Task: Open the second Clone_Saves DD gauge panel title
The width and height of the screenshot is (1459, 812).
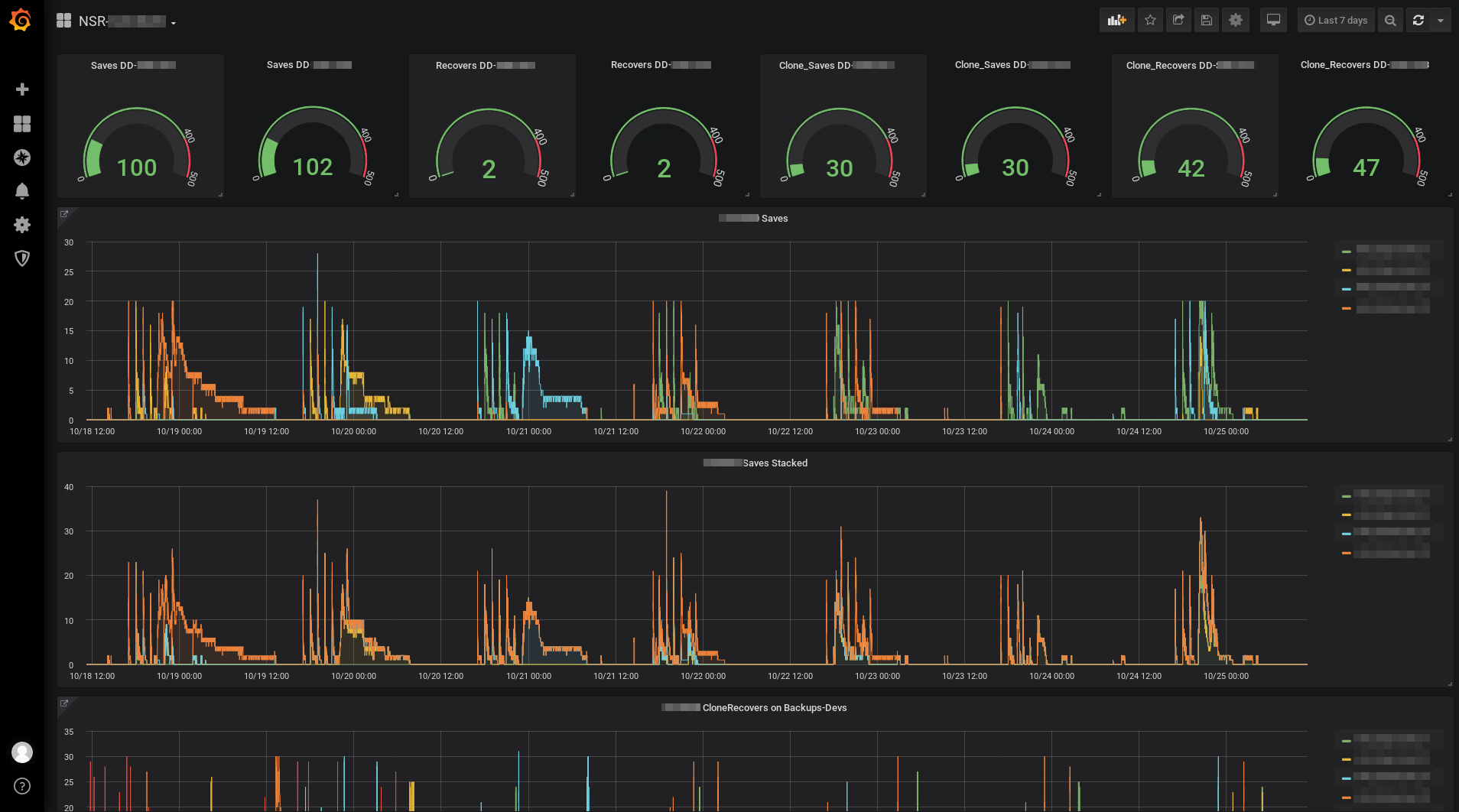Action: click(1012, 65)
